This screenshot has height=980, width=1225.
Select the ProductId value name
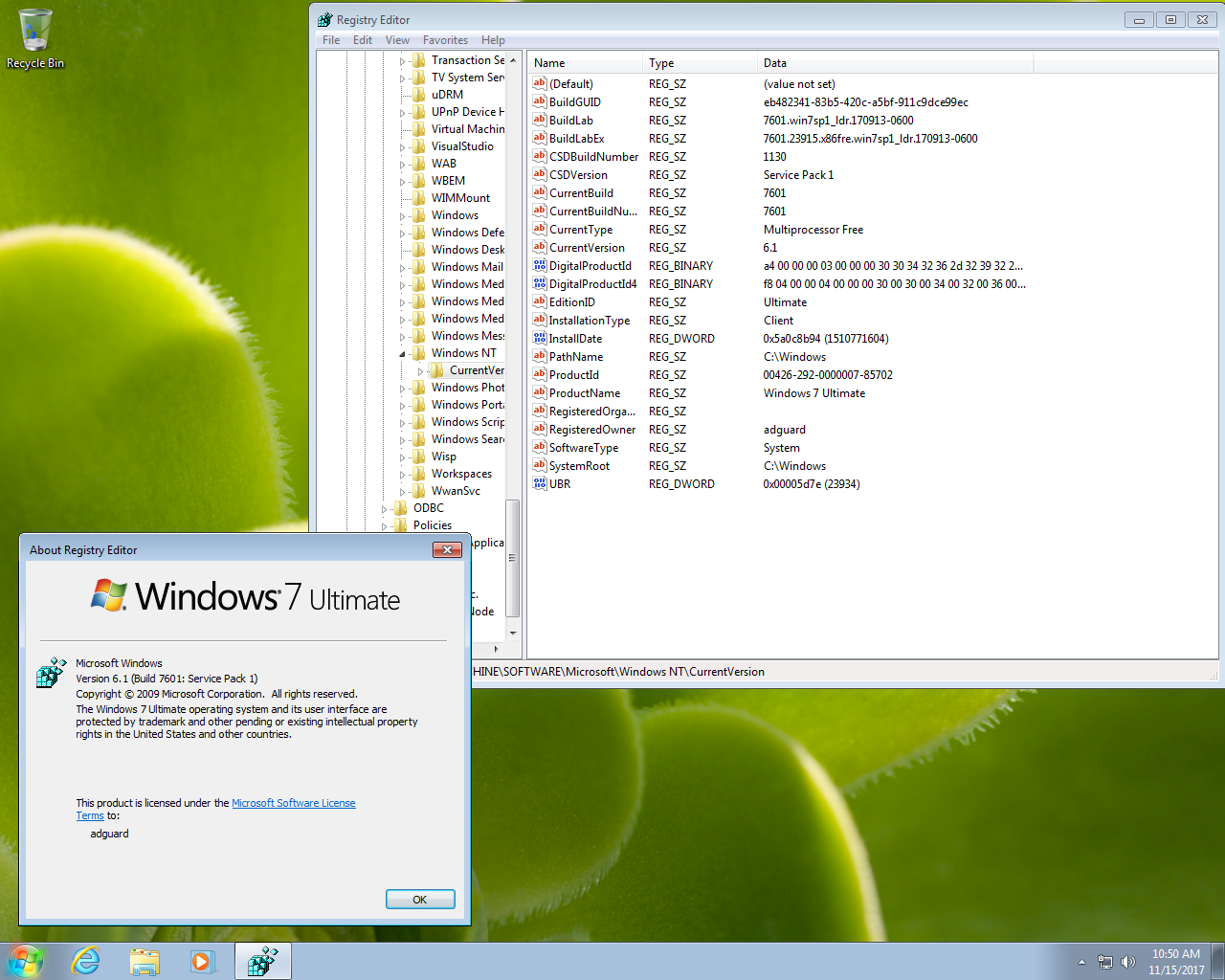(574, 374)
